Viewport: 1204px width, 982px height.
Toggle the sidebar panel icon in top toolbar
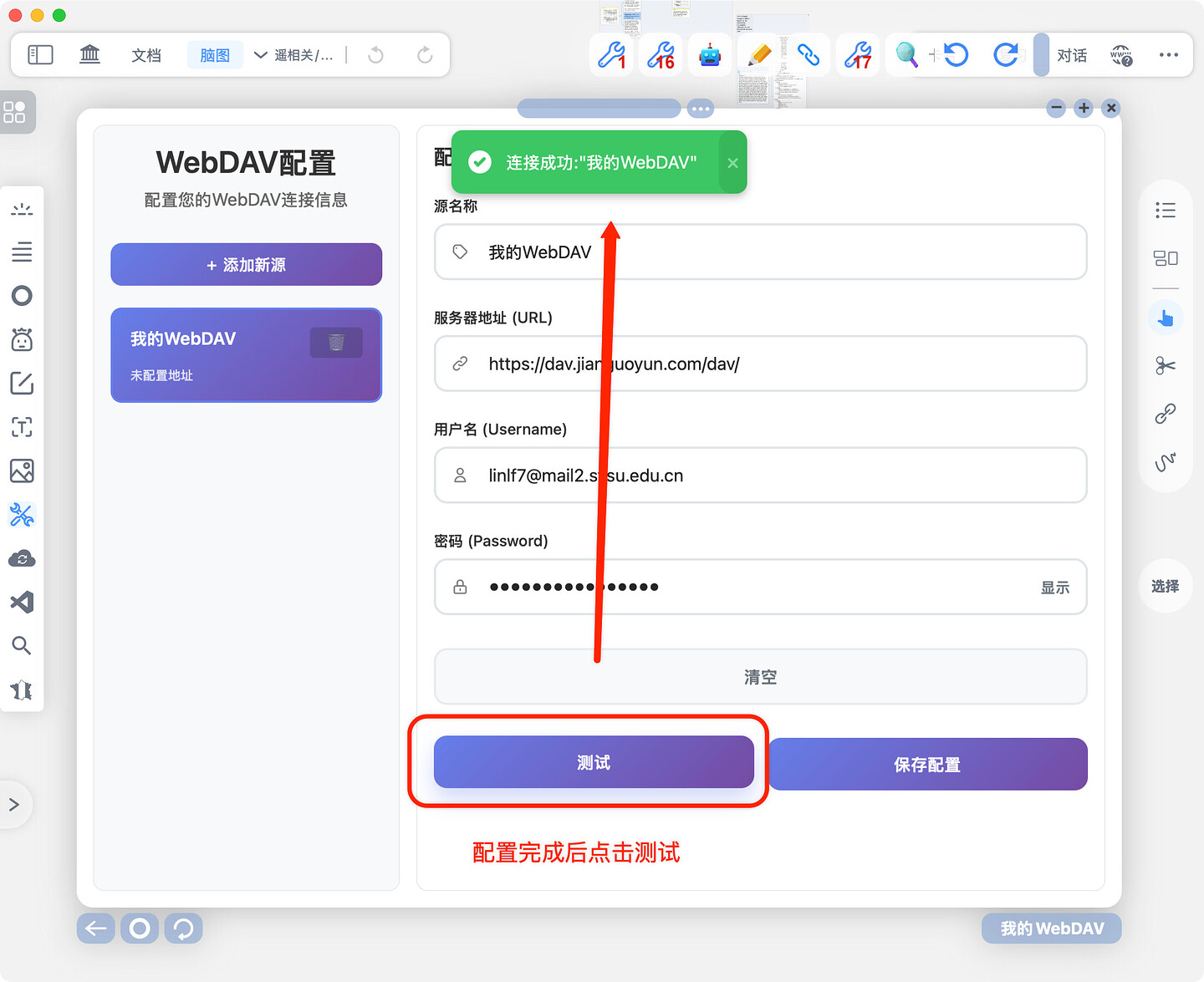coord(40,55)
